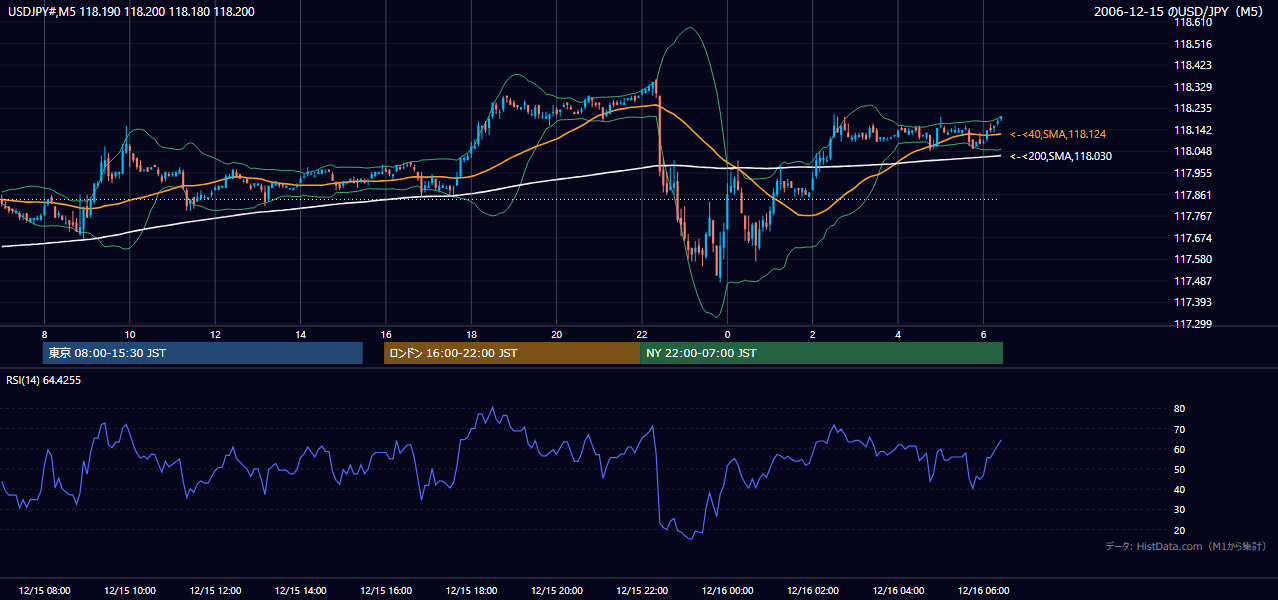The image size is (1278, 600).
Task: Click hour label 12 under price chart
Action: coord(215,334)
